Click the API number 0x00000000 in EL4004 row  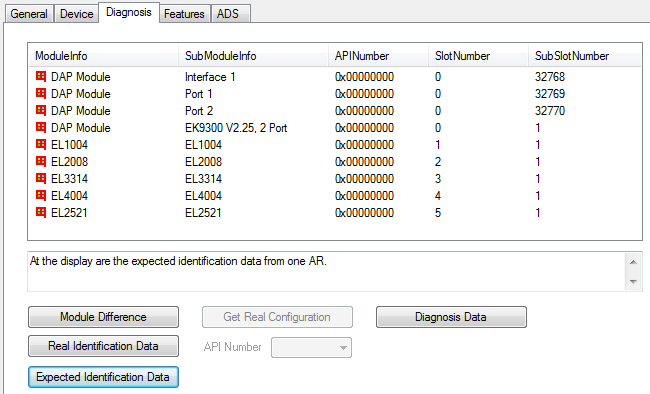(x=364, y=196)
